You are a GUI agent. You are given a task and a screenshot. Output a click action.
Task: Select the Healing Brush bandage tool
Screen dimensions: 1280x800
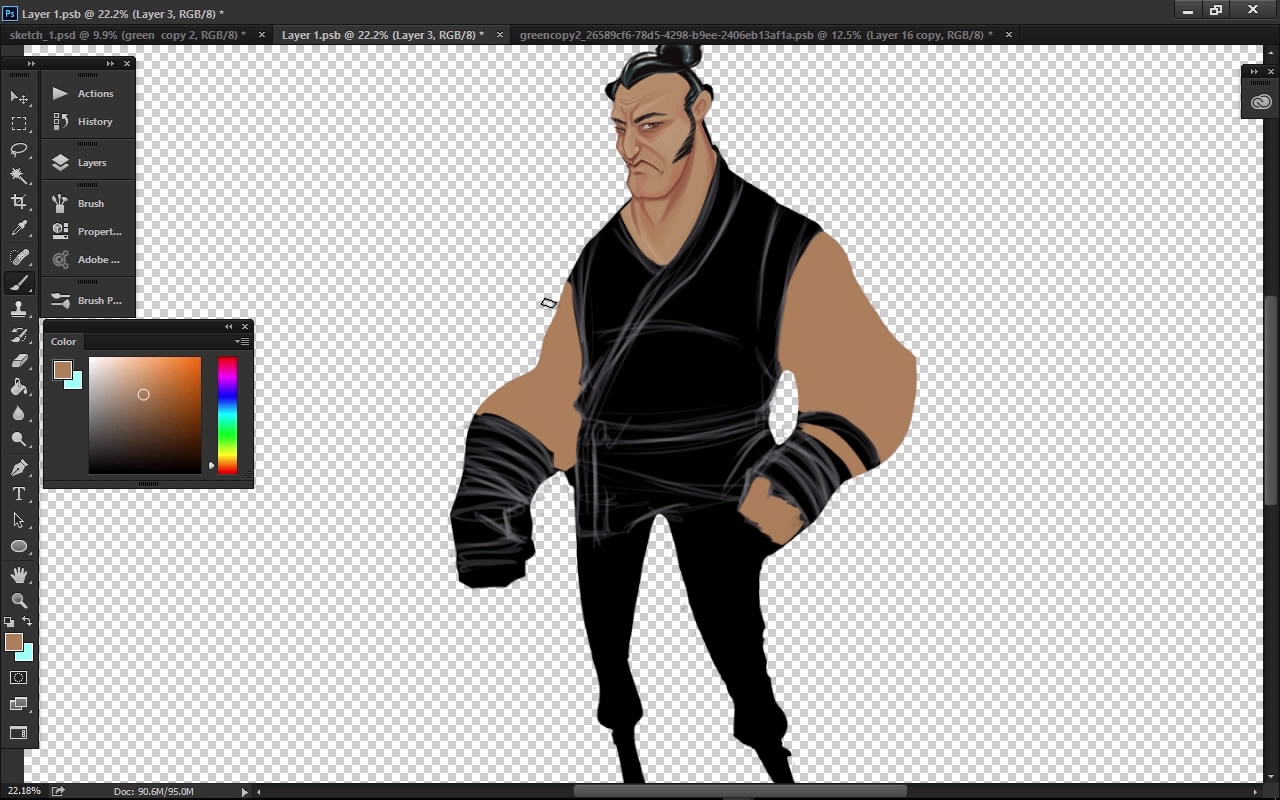point(19,257)
